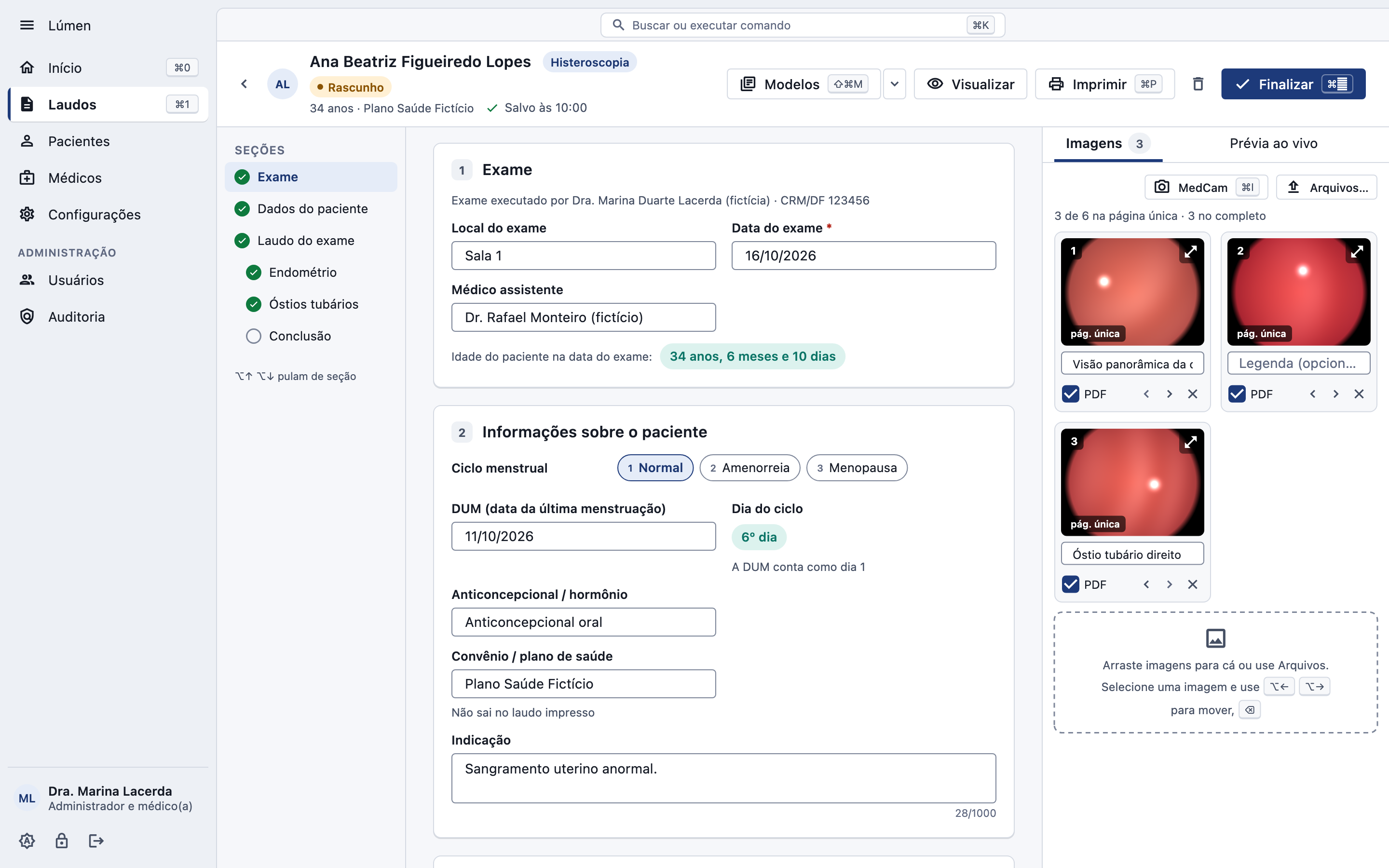Move image 3 to the next position
The image size is (1389, 868).
[1169, 584]
